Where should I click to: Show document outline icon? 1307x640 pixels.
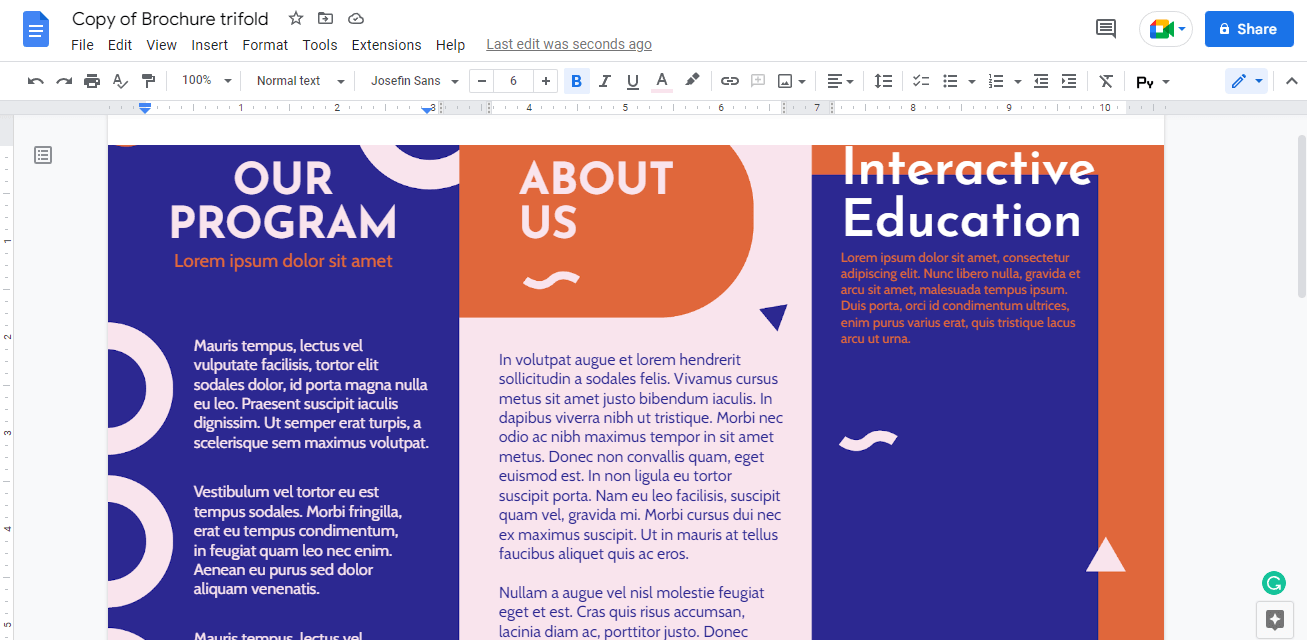tap(43, 155)
